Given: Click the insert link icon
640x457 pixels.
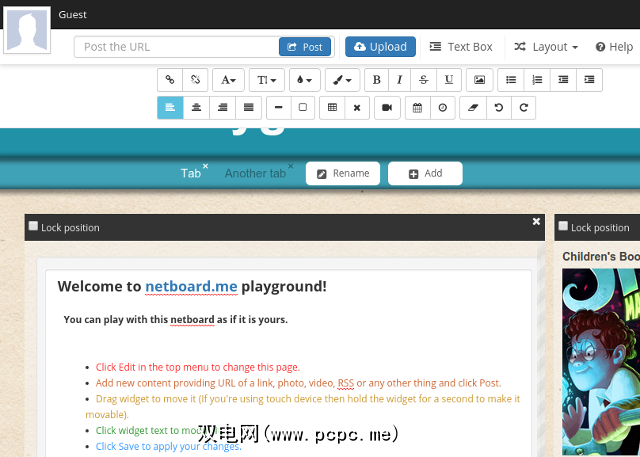Looking at the screenshot, I should click(x=170, y=80).
